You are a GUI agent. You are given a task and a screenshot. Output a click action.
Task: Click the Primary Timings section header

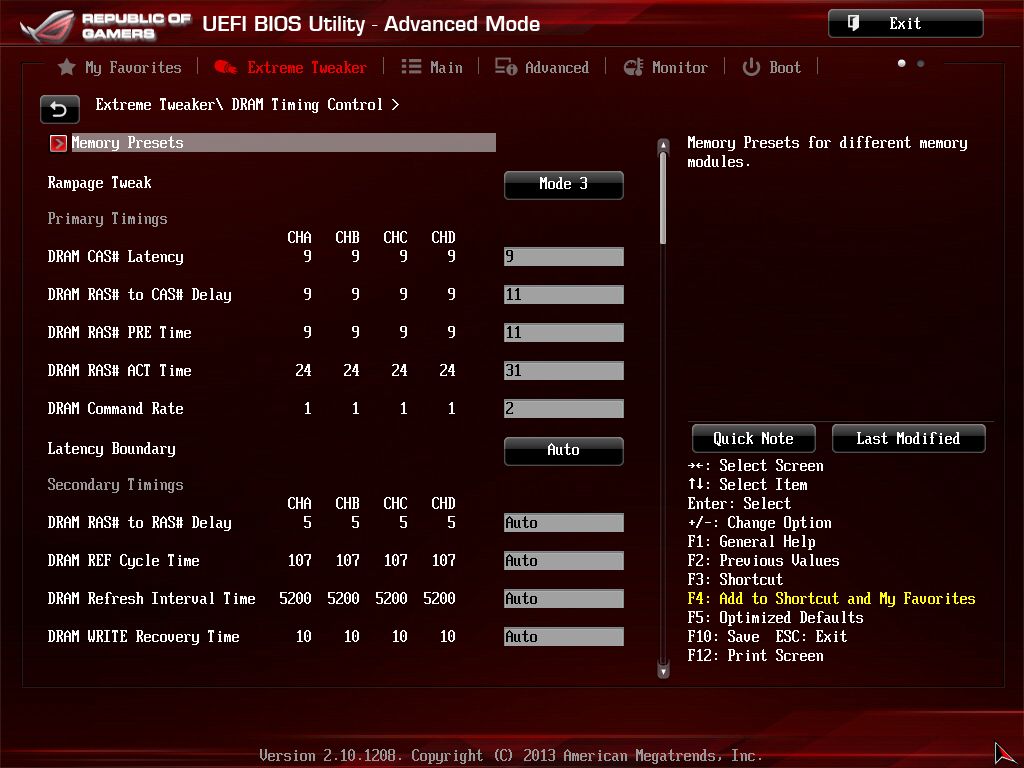[x=107, y=219]
